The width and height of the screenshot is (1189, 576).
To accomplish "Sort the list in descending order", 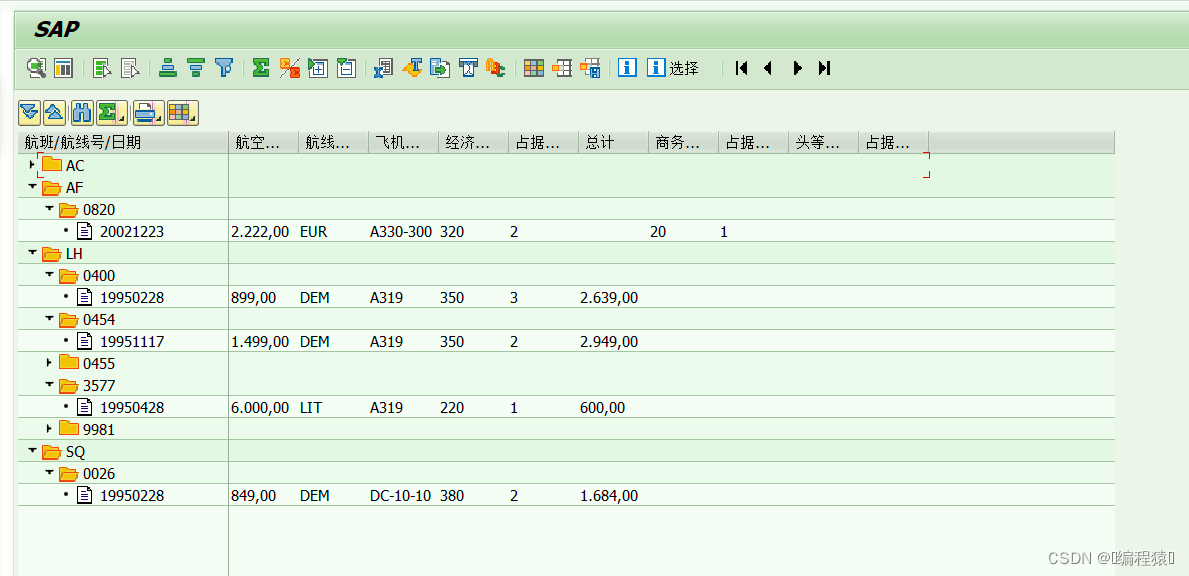I will pos(196,68).
